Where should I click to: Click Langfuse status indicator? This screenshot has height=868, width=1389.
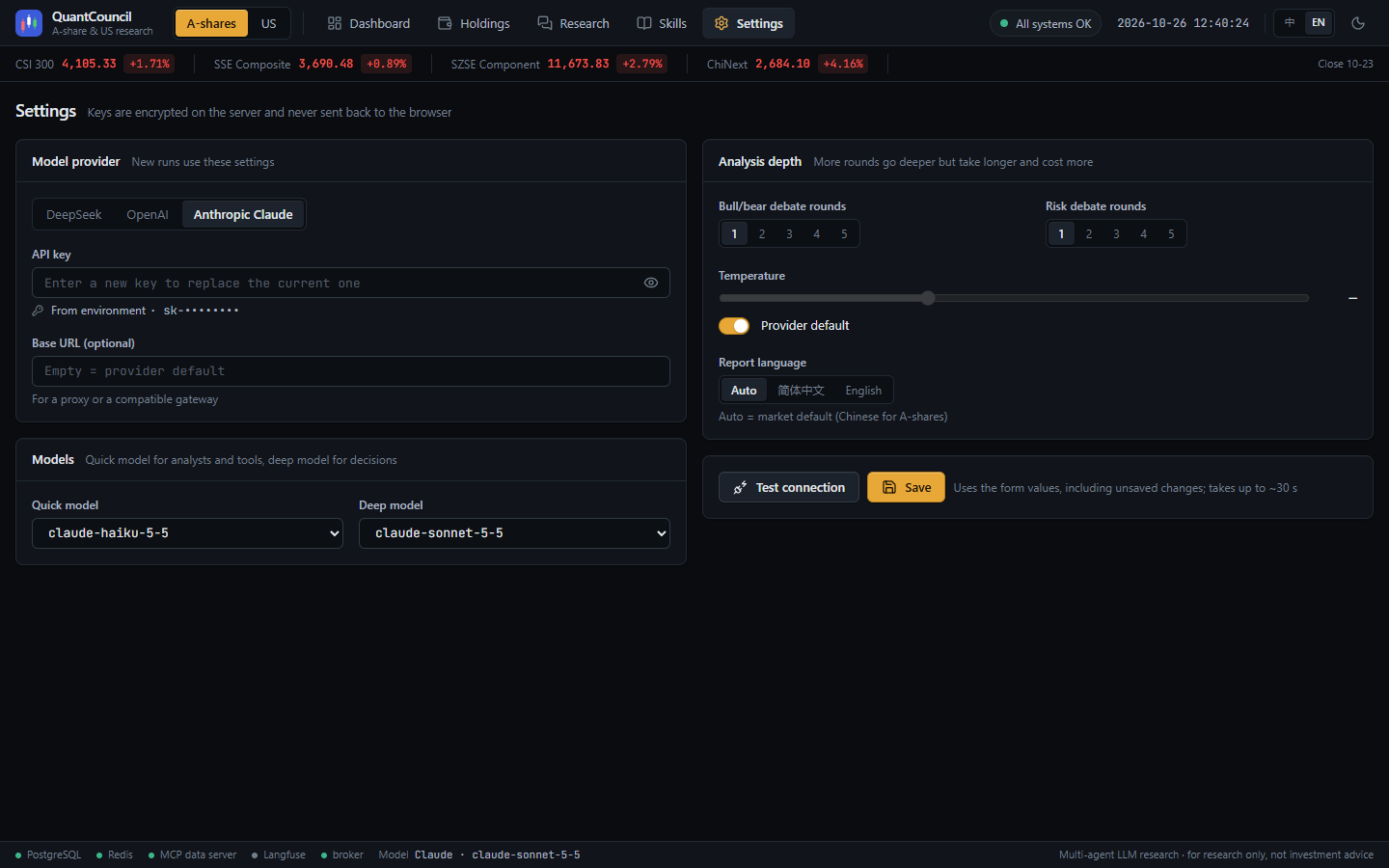click(279, 854)
